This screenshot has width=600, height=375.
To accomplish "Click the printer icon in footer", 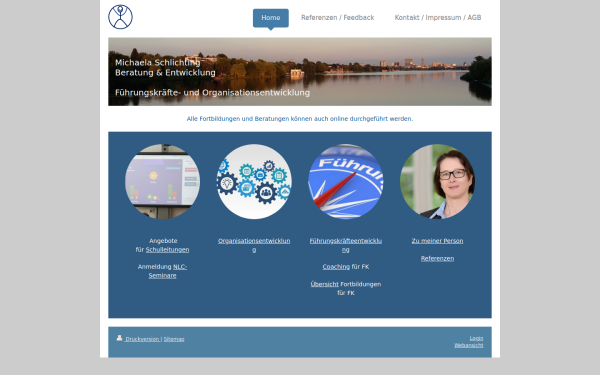I will [119, 338].
